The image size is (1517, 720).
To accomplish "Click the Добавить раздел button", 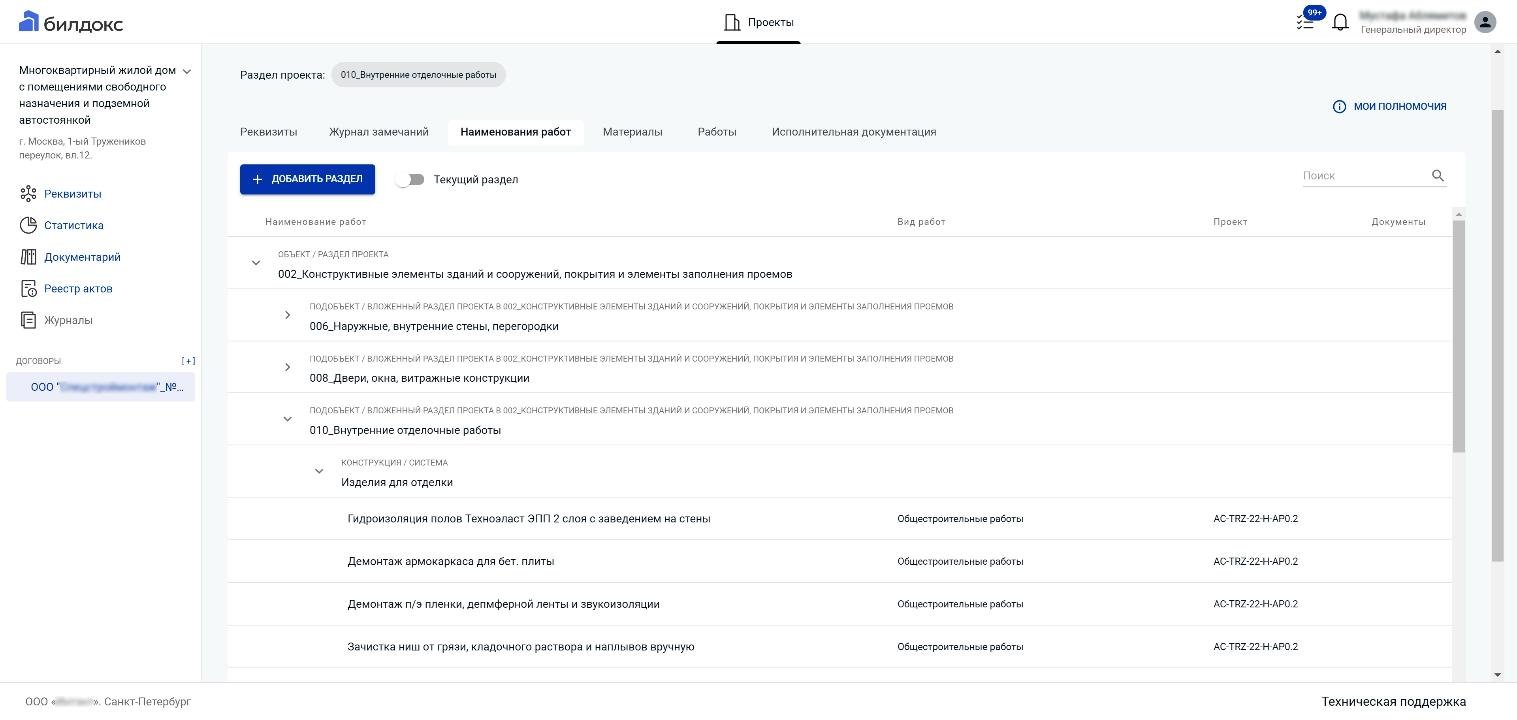I will [x=307, y=179].
